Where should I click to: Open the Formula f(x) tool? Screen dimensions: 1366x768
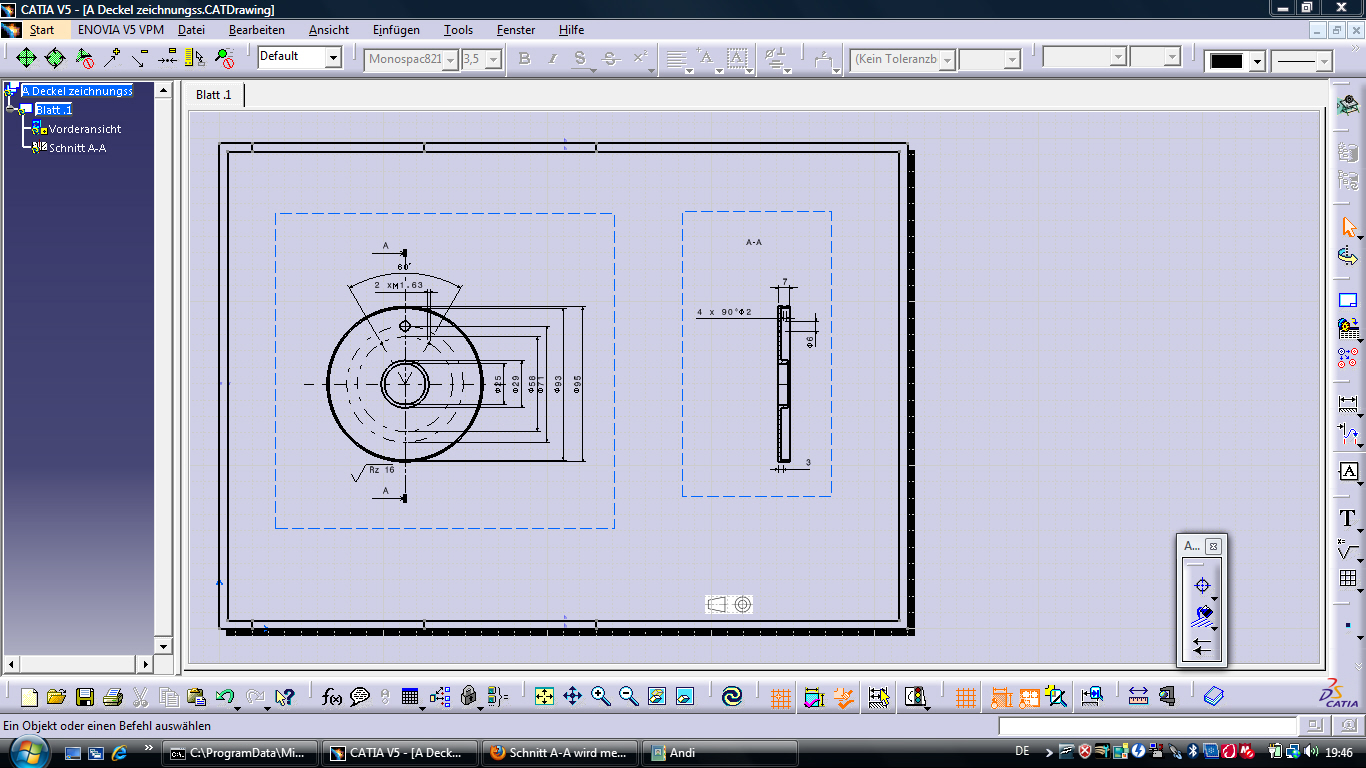(332, 697)
